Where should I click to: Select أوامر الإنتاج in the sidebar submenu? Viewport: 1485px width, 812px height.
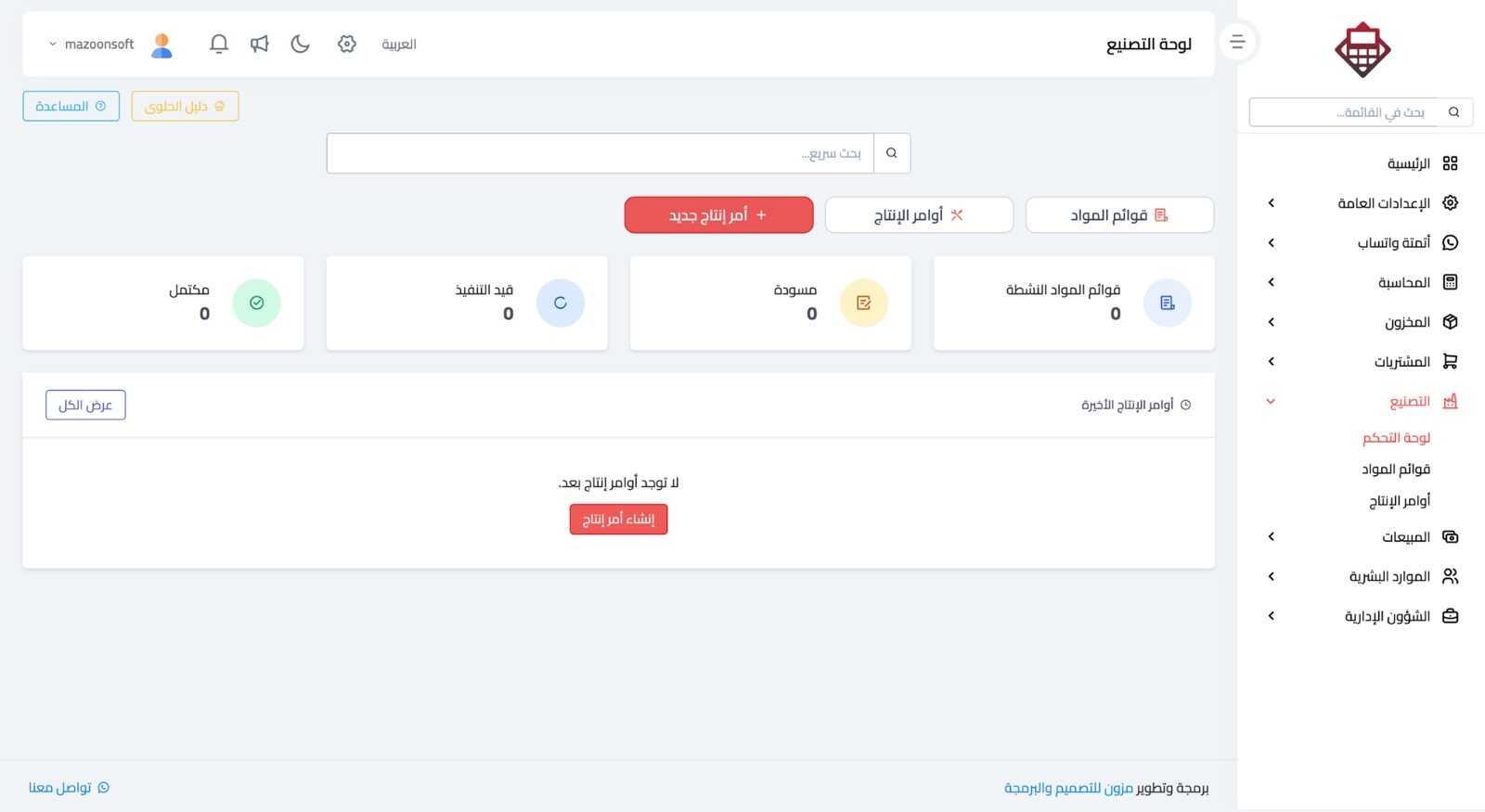1400,501
